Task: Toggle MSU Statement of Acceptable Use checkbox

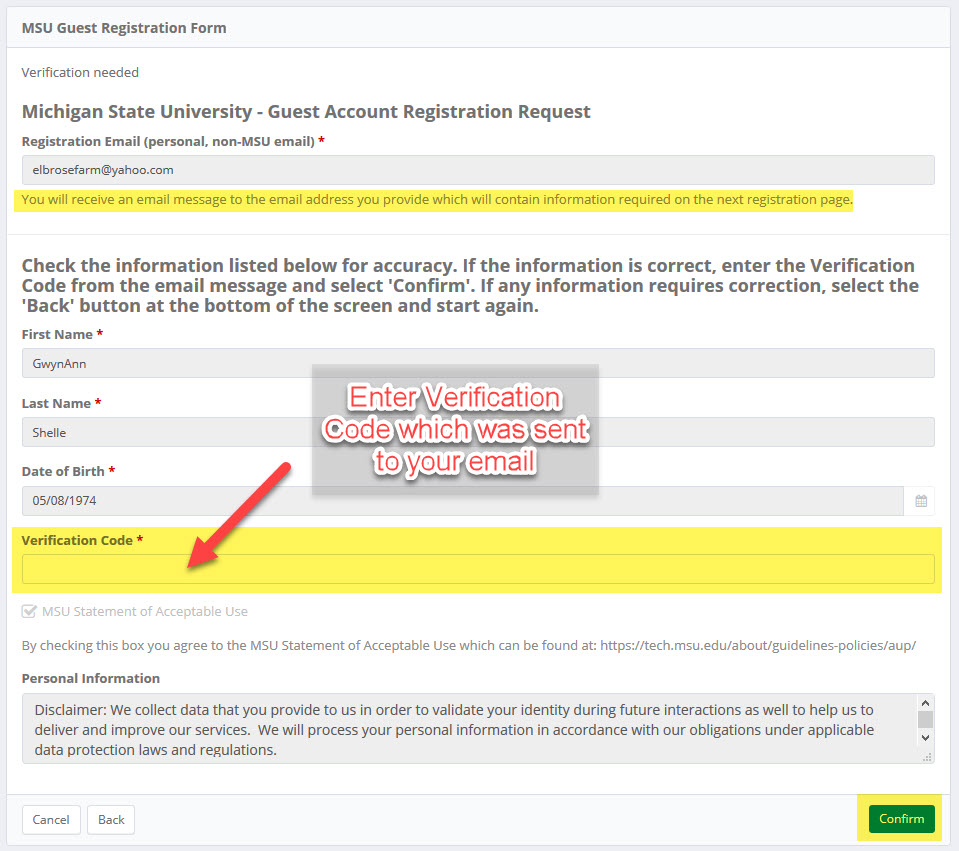Action: coord(29,611)
